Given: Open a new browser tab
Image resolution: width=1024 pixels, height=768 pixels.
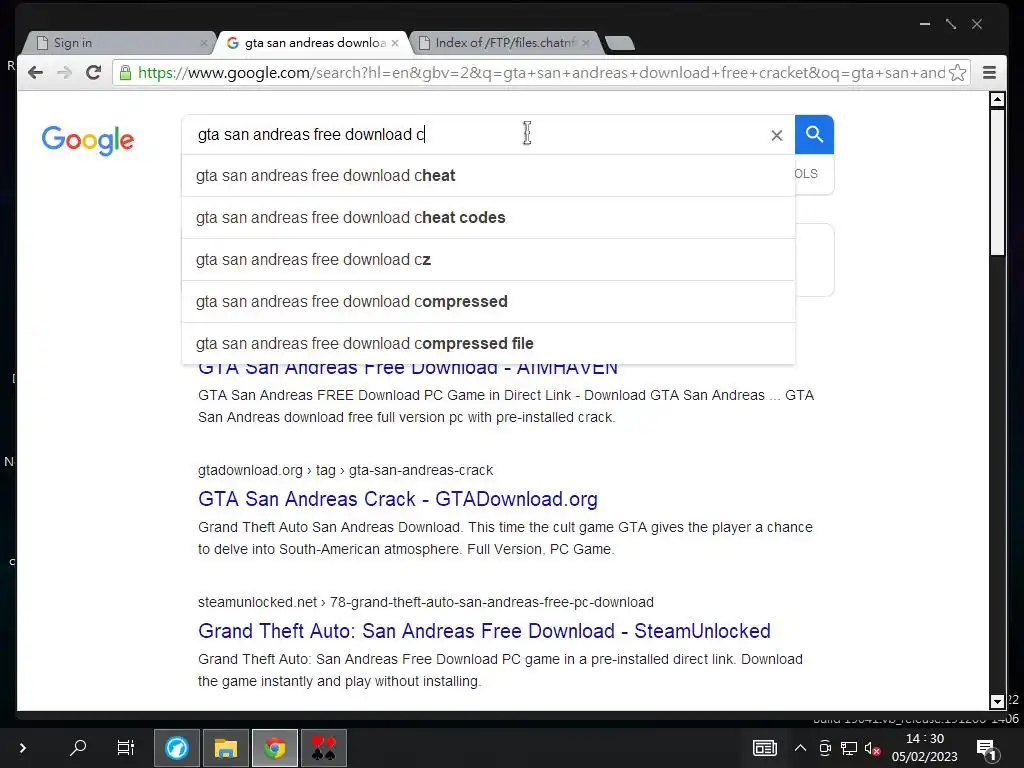Looking at the screenshot, I should [620, 43].
